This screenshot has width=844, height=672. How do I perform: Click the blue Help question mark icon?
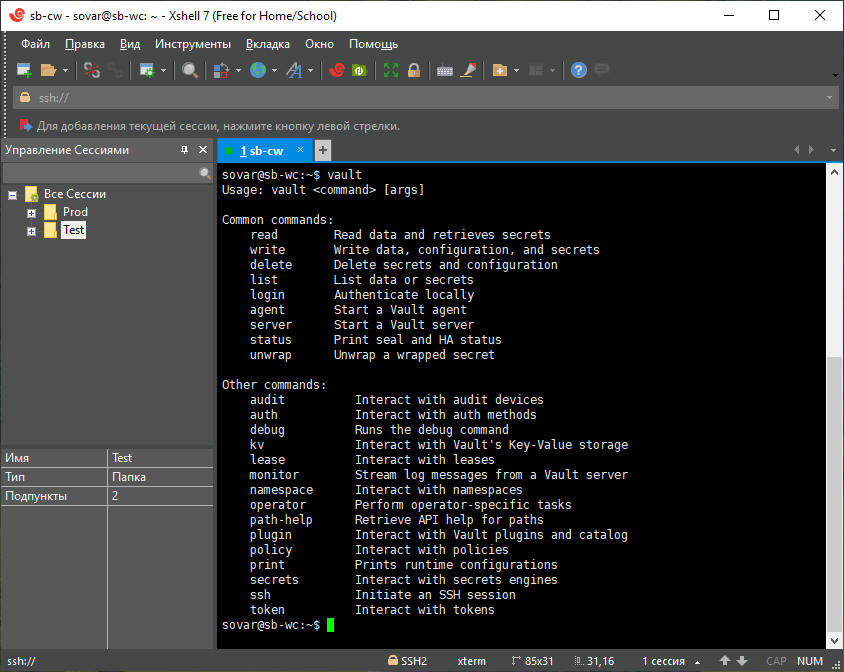point(579,70)
